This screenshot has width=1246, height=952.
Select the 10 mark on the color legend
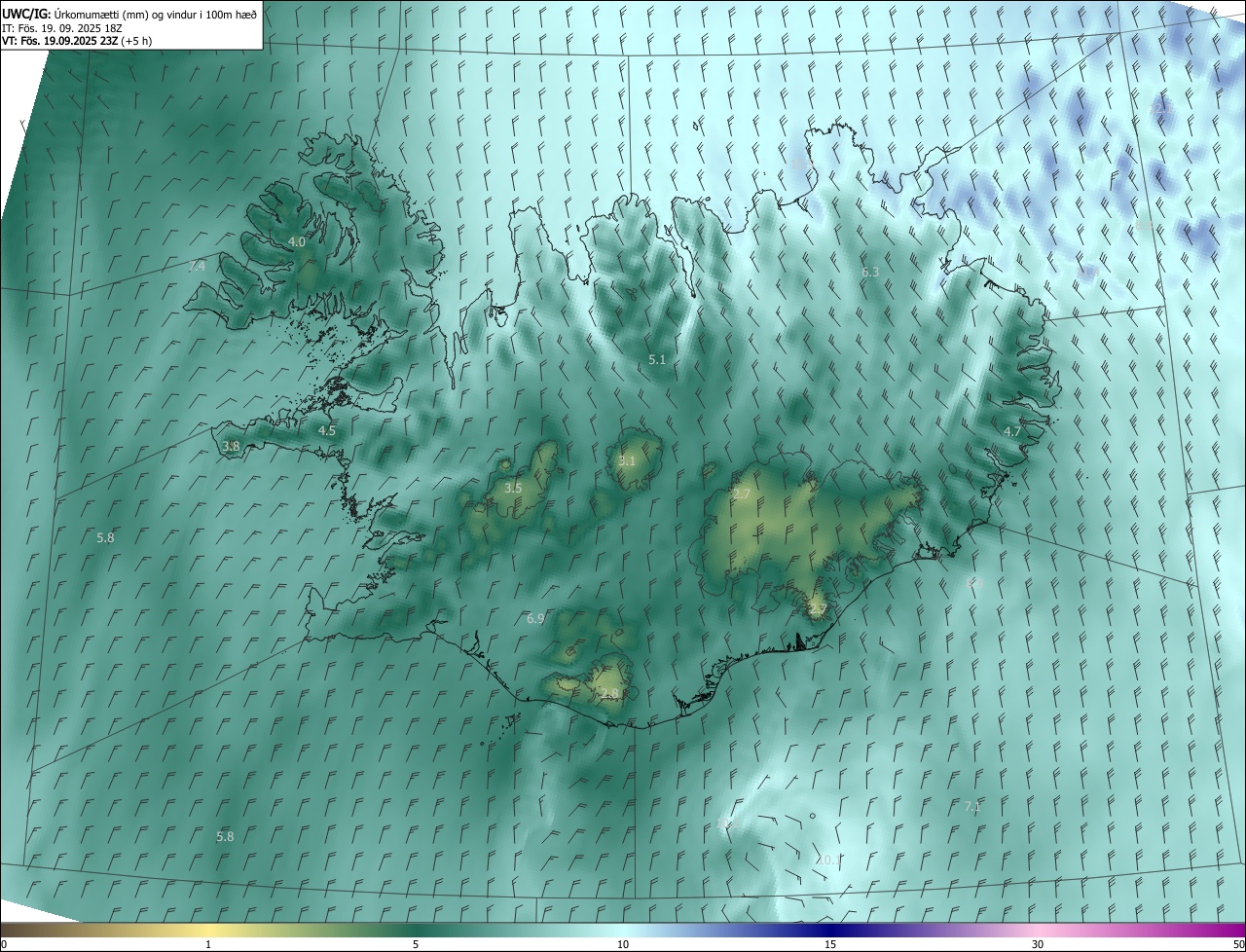tap(623, 944)
